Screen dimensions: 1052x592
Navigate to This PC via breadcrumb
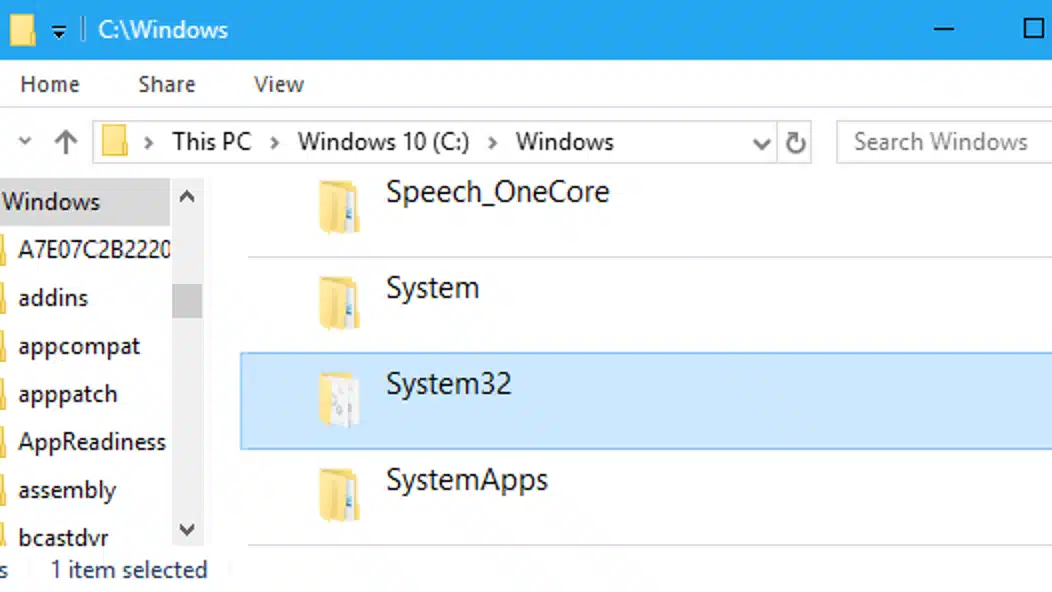pyautogui.click(x=211, y=141)
